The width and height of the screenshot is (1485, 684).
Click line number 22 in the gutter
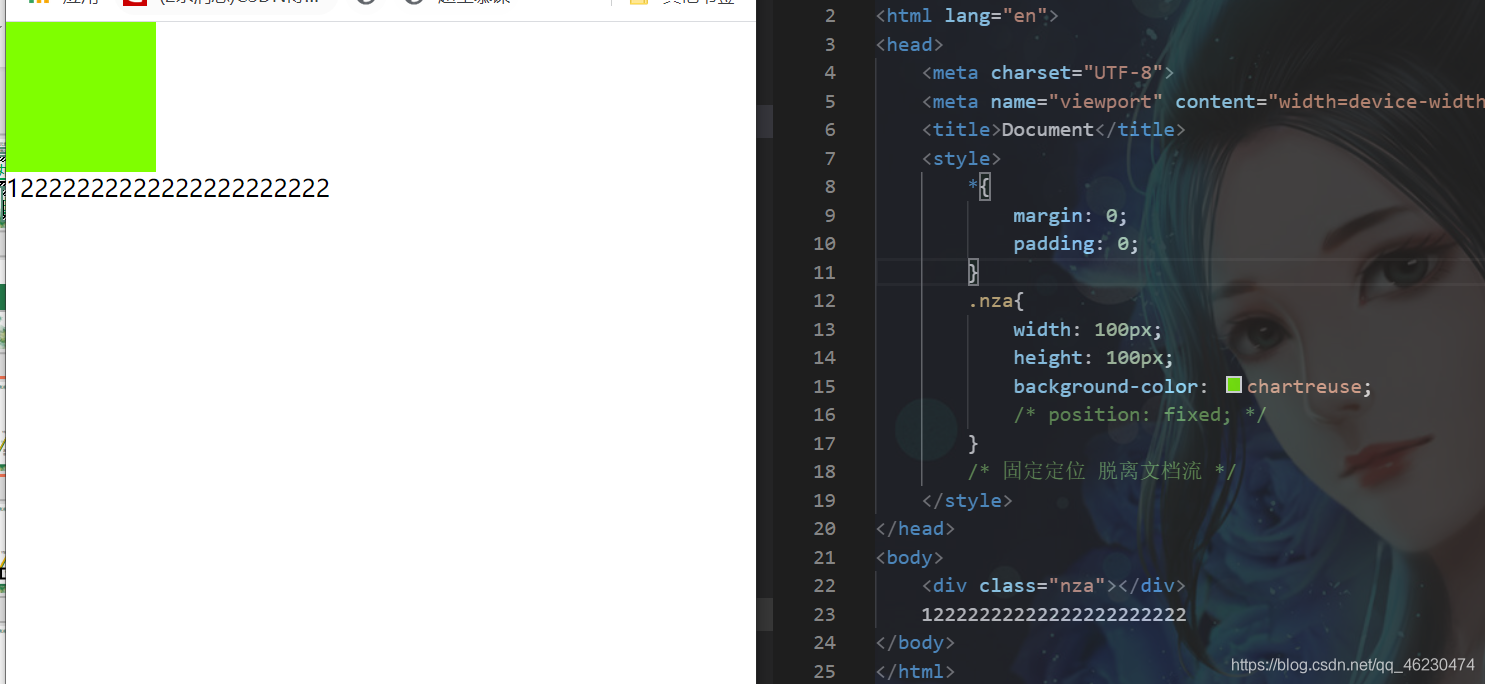coord(825,585)
